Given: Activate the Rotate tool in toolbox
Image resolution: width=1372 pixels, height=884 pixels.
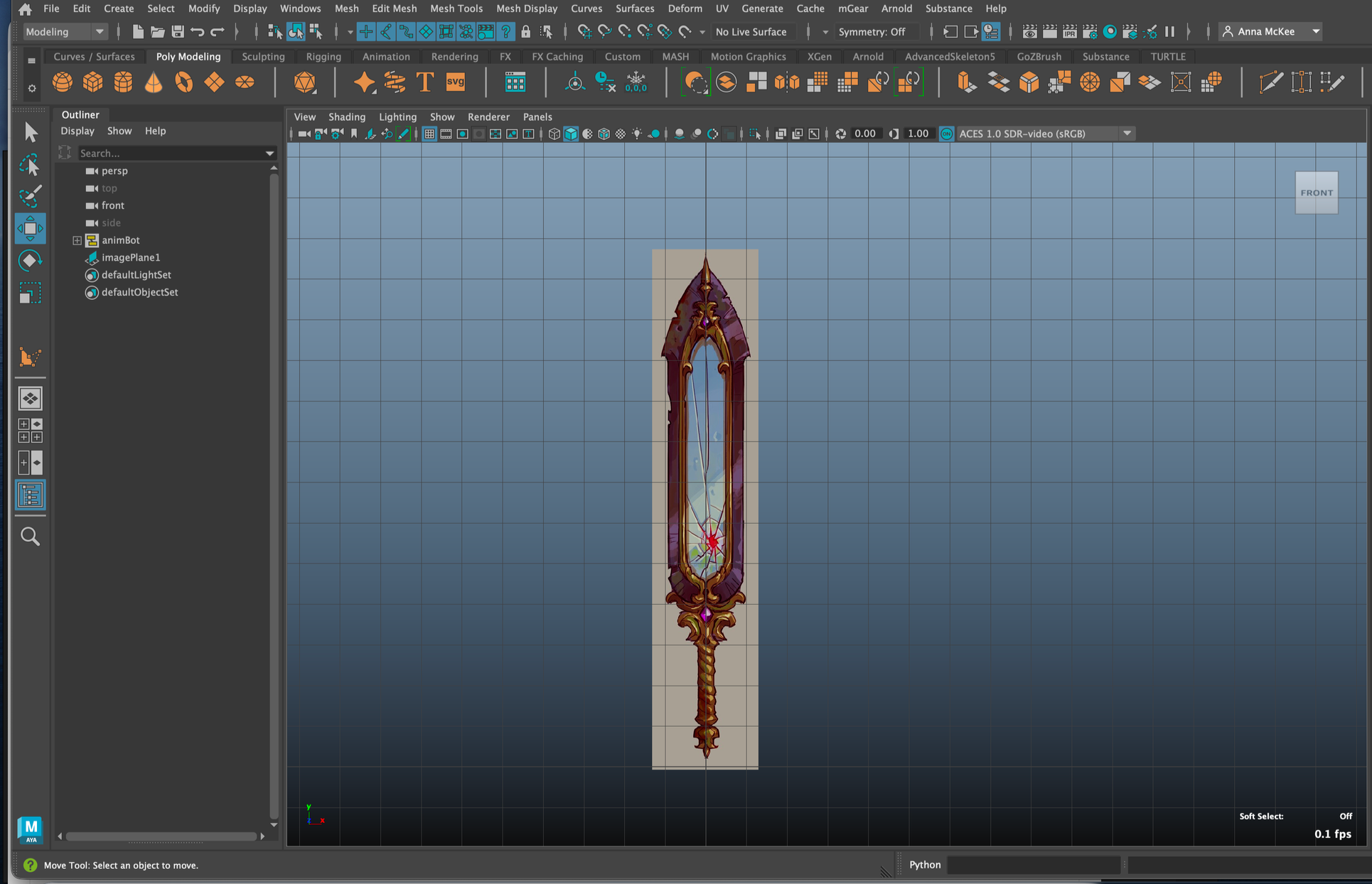Looking at the screenshot, I should pos(30,261).
